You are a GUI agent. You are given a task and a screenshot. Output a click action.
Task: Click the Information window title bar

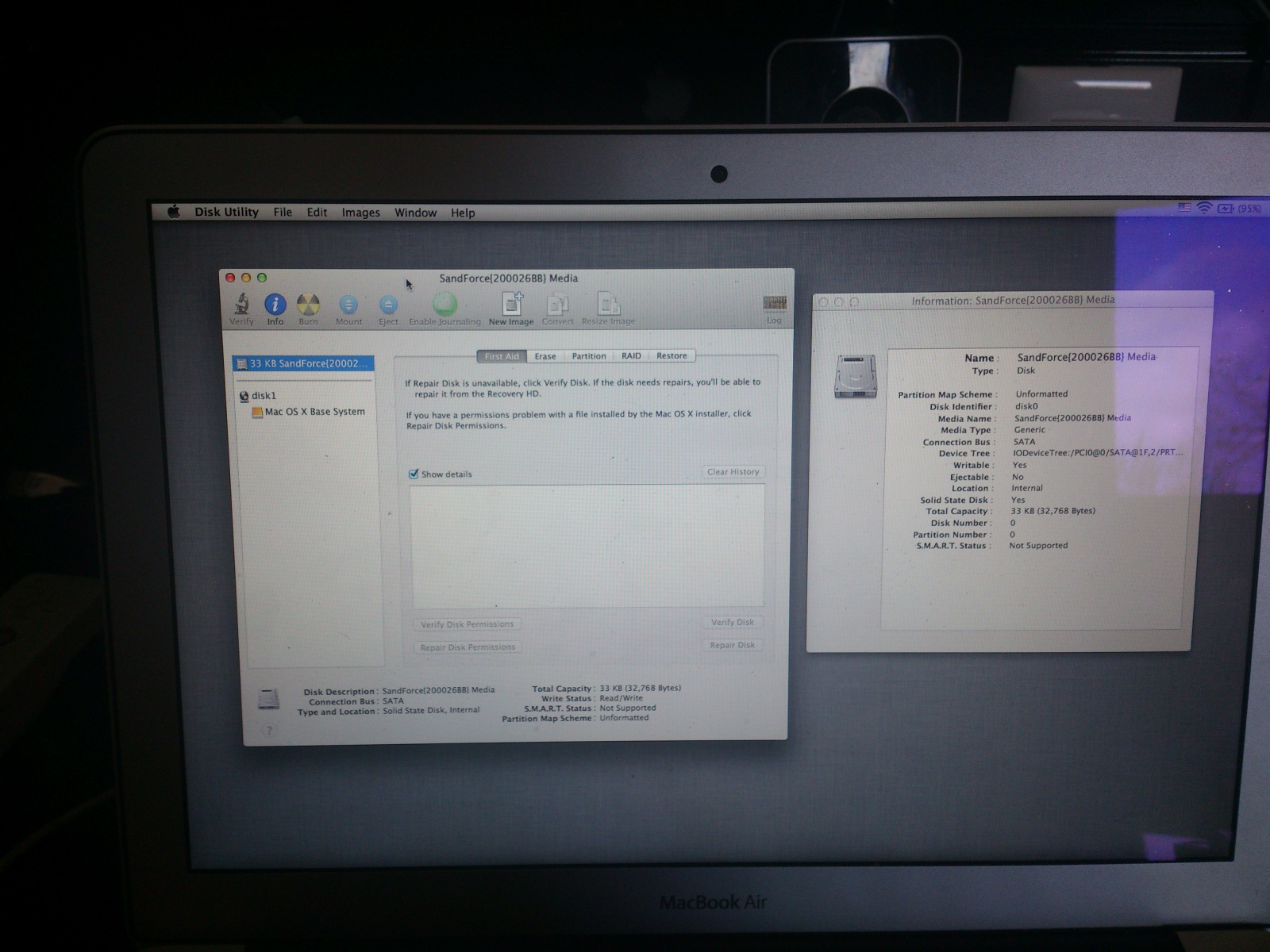tap(1013, 301)
